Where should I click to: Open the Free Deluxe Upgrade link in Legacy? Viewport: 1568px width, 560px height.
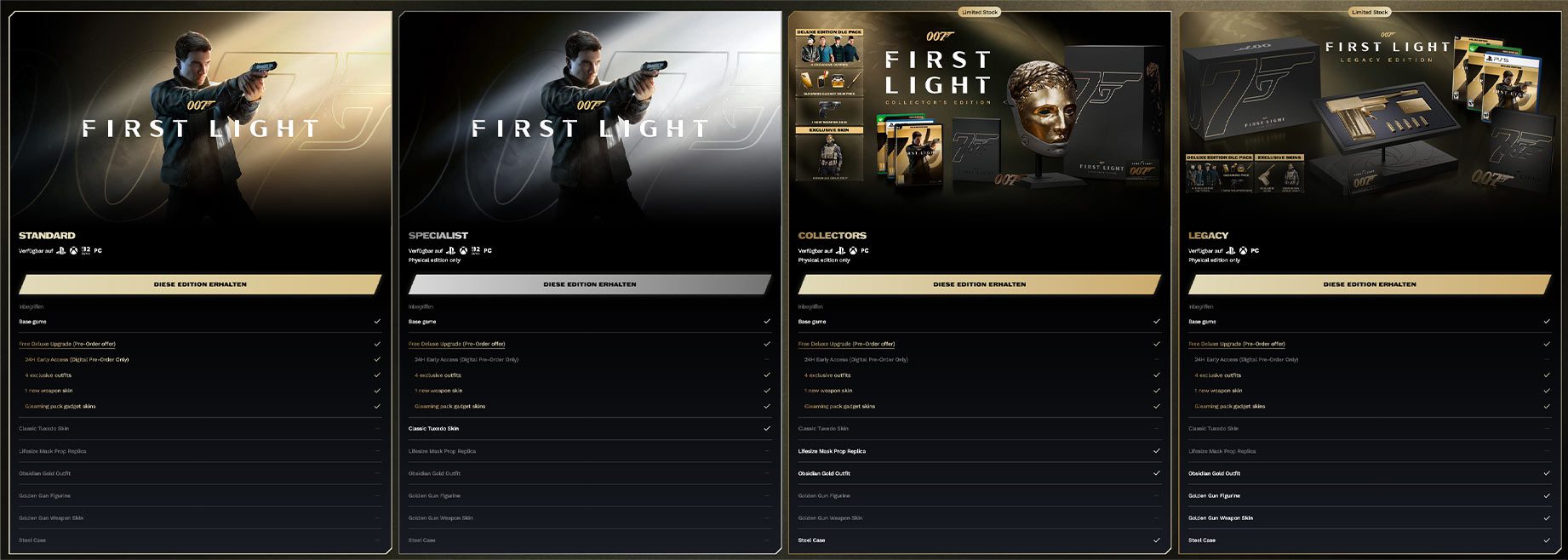1237,344
